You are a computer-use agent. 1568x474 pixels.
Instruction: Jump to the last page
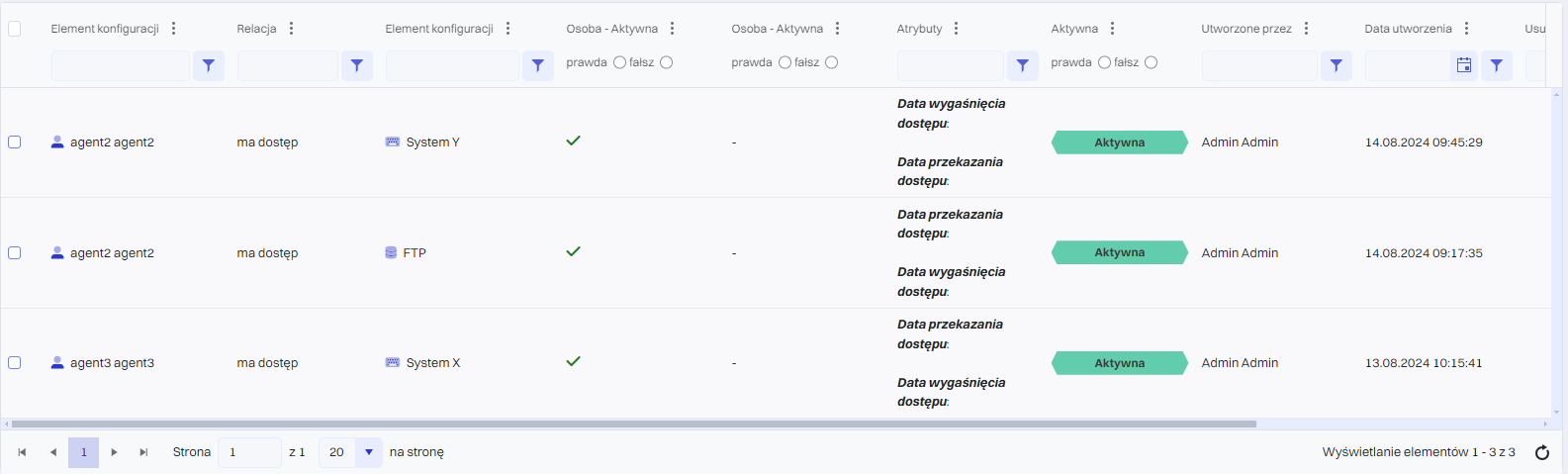click(143, 452)
